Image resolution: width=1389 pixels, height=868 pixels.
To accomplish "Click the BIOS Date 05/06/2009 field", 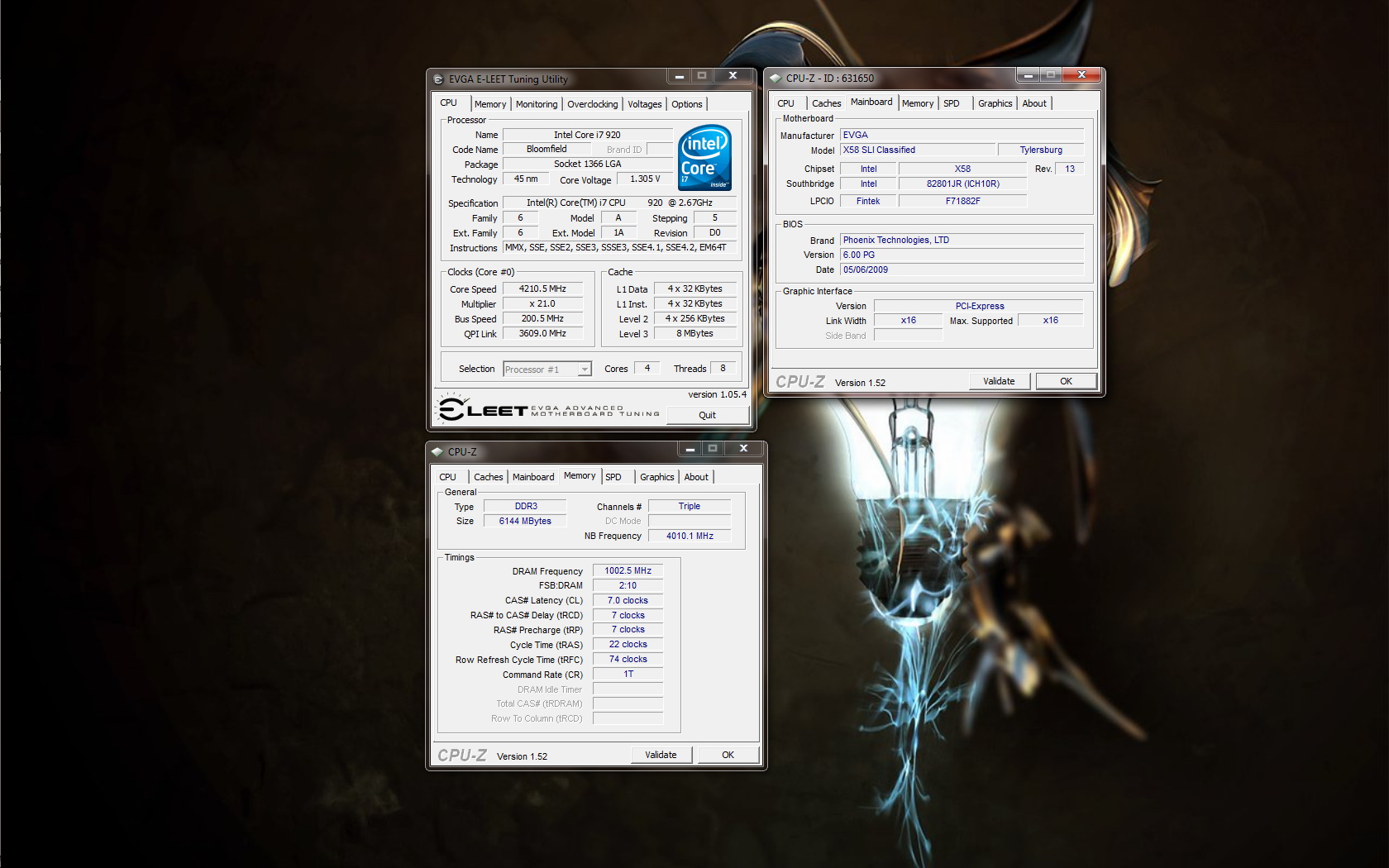I will pyautogui.click(x=962, y=270).
